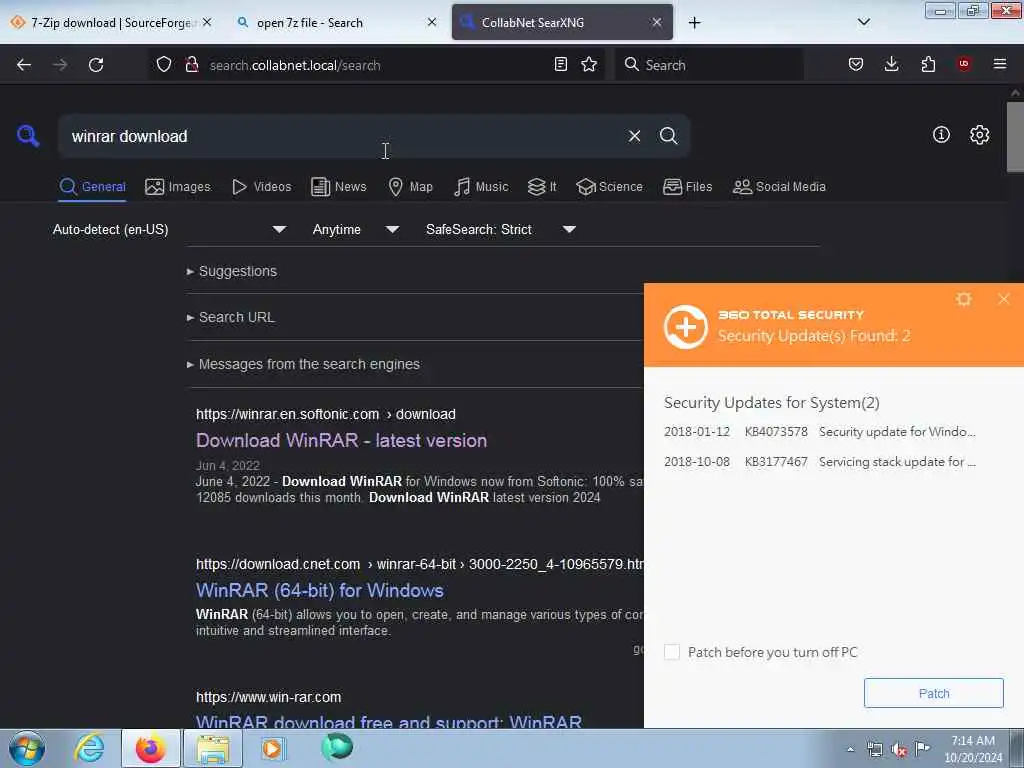Click the muted volume tray icon
Screen dimensions: 1024x768
click(899, 750)
